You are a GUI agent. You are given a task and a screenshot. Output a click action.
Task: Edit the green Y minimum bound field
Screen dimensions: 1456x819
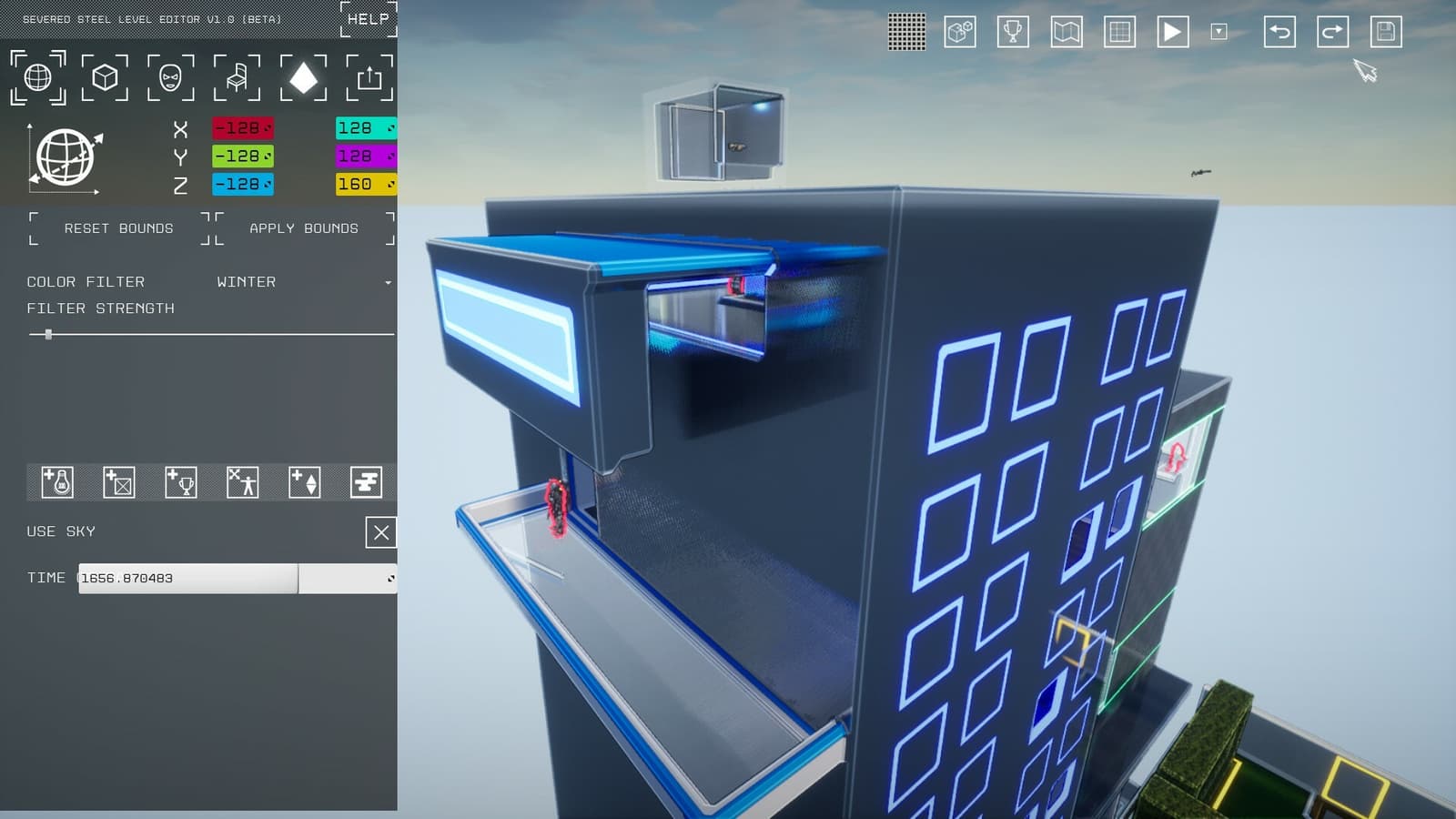[243, 157]
